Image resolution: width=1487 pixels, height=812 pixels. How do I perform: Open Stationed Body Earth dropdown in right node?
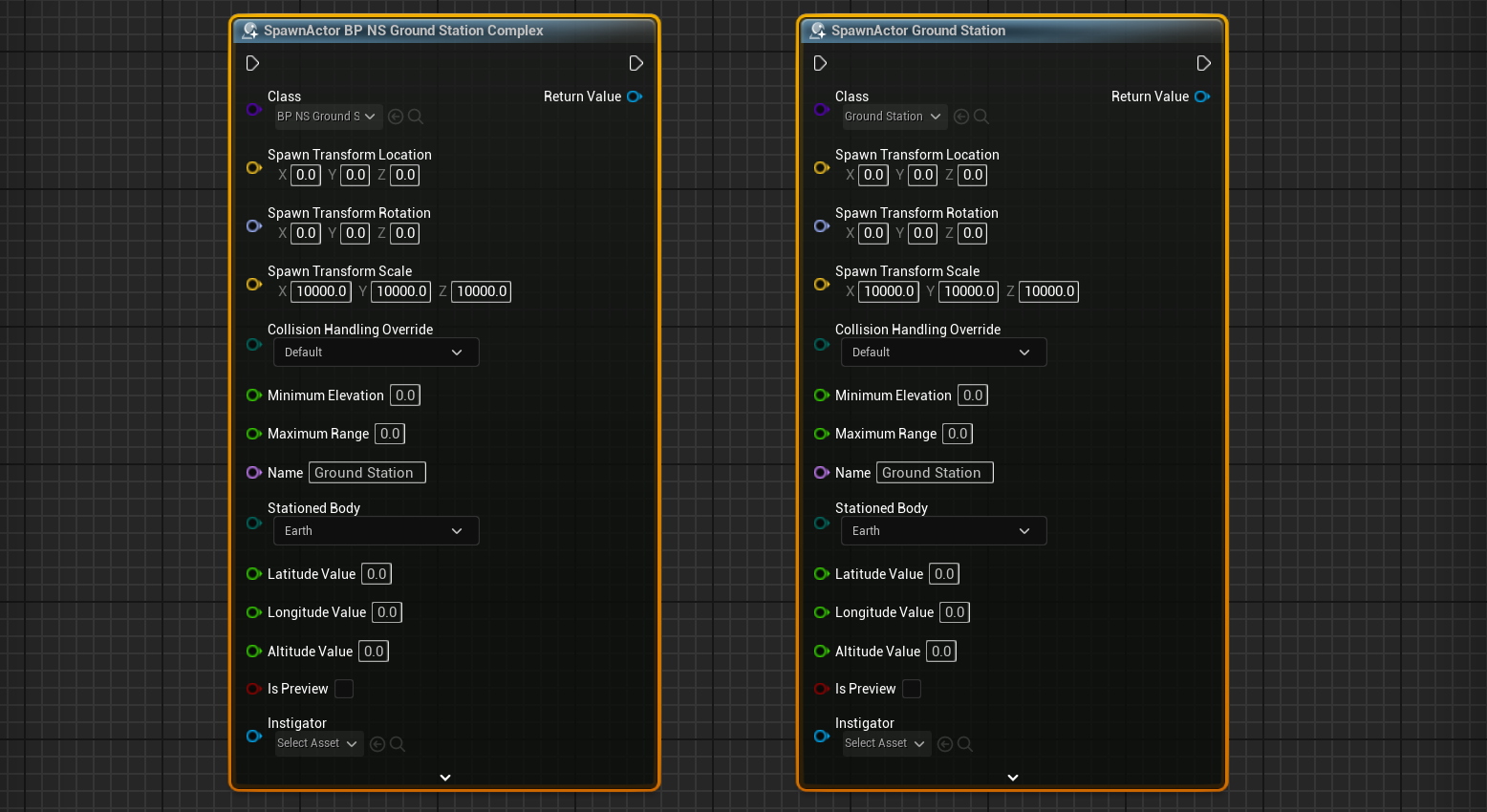point(943,531)
